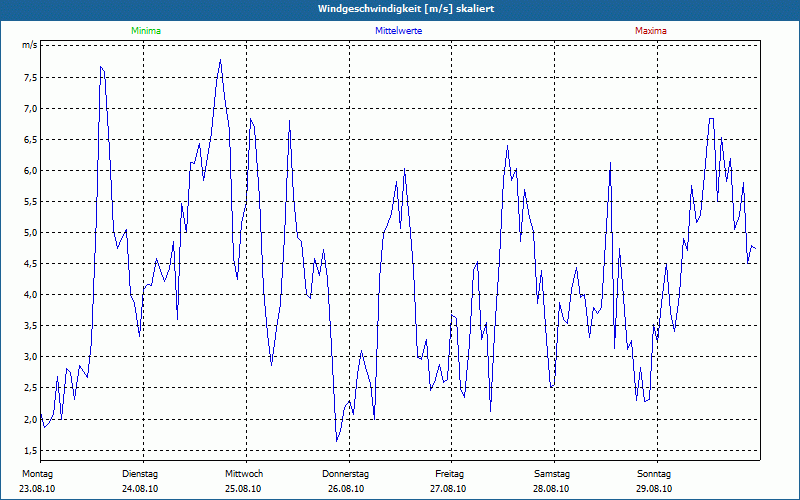Click the 5,5 value on y-axis

click(x=30, y=202)
